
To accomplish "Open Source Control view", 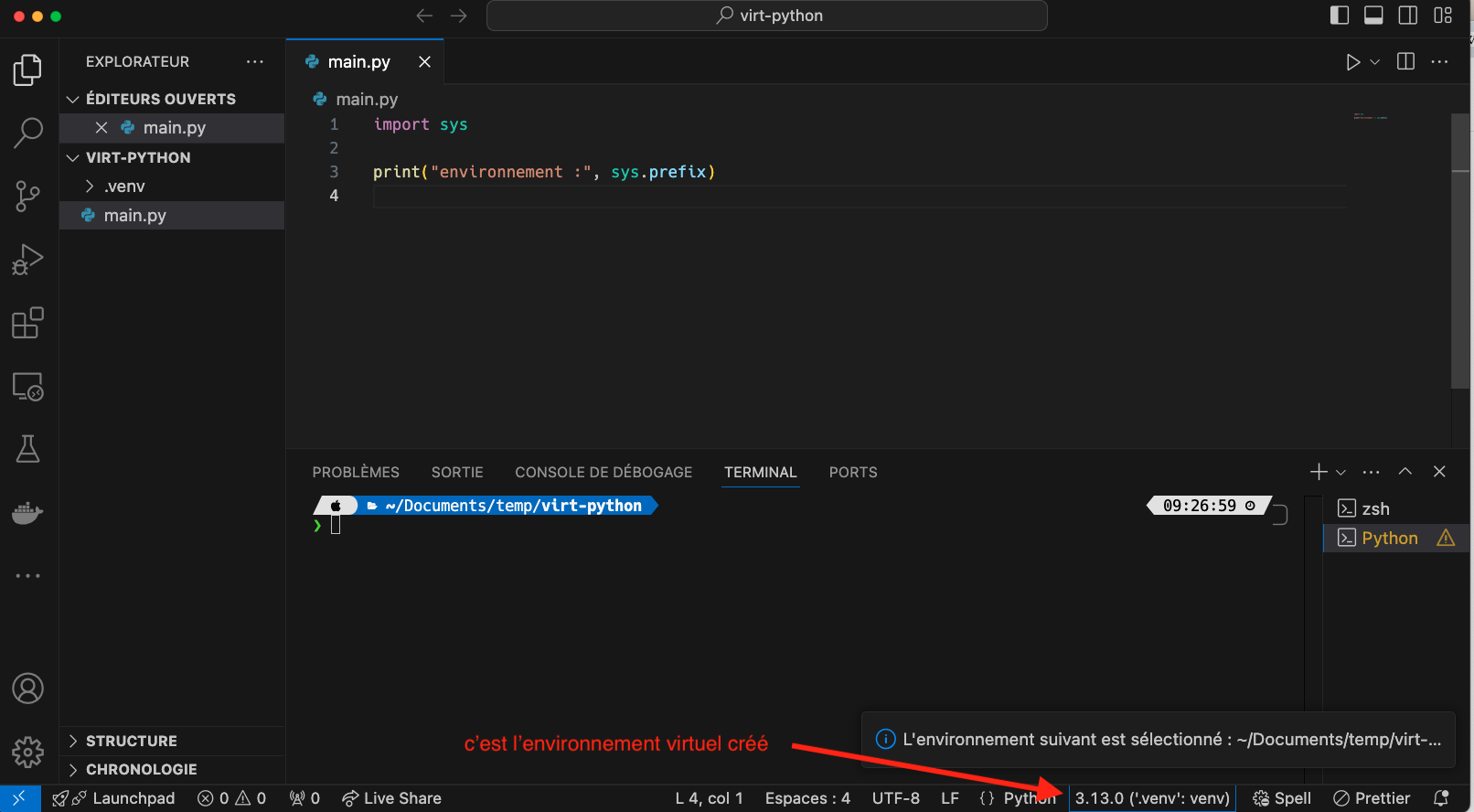I will [x=27, y=196].
